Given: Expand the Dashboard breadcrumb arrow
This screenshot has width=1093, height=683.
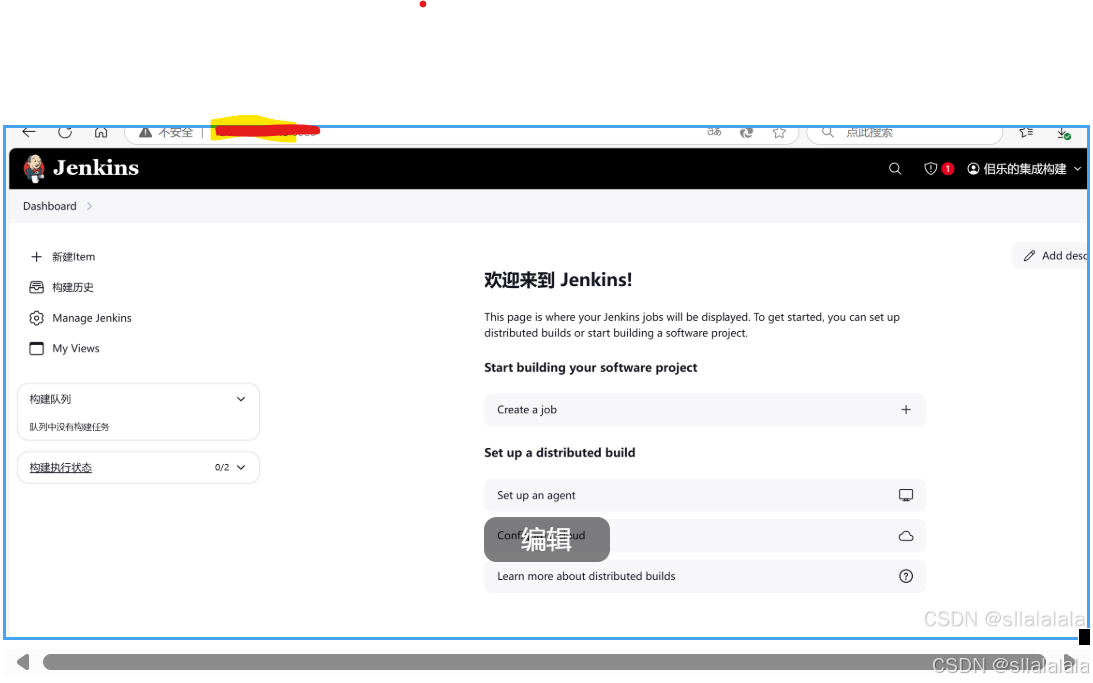Looking at the screenshot, I should pyautogui.click(x=89, y=206).
